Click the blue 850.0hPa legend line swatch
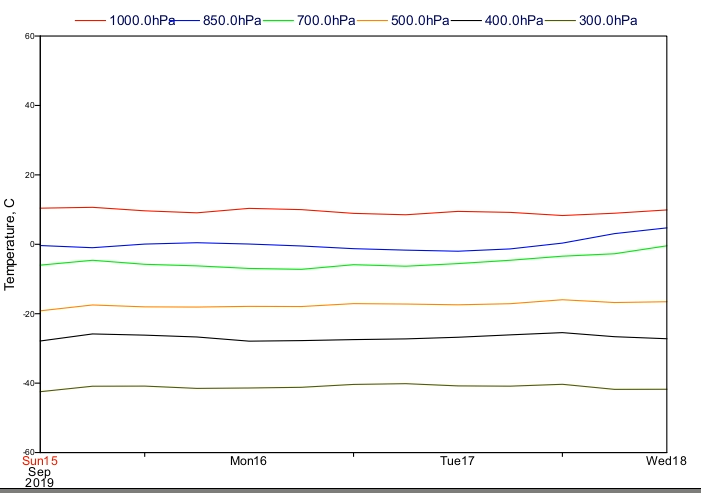This screenshot has height=493, width=701. pyautogui.click(x=184, y=21)
